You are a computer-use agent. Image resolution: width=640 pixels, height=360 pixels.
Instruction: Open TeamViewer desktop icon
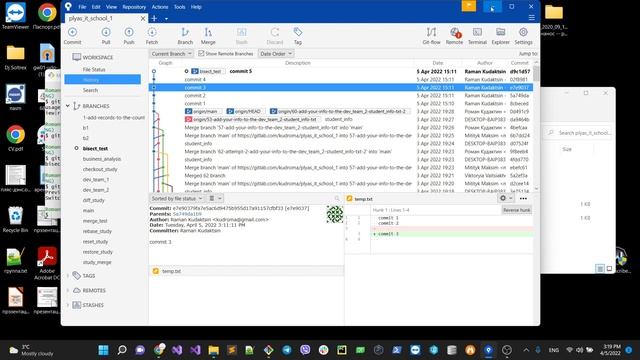click(x=15, y=16)
